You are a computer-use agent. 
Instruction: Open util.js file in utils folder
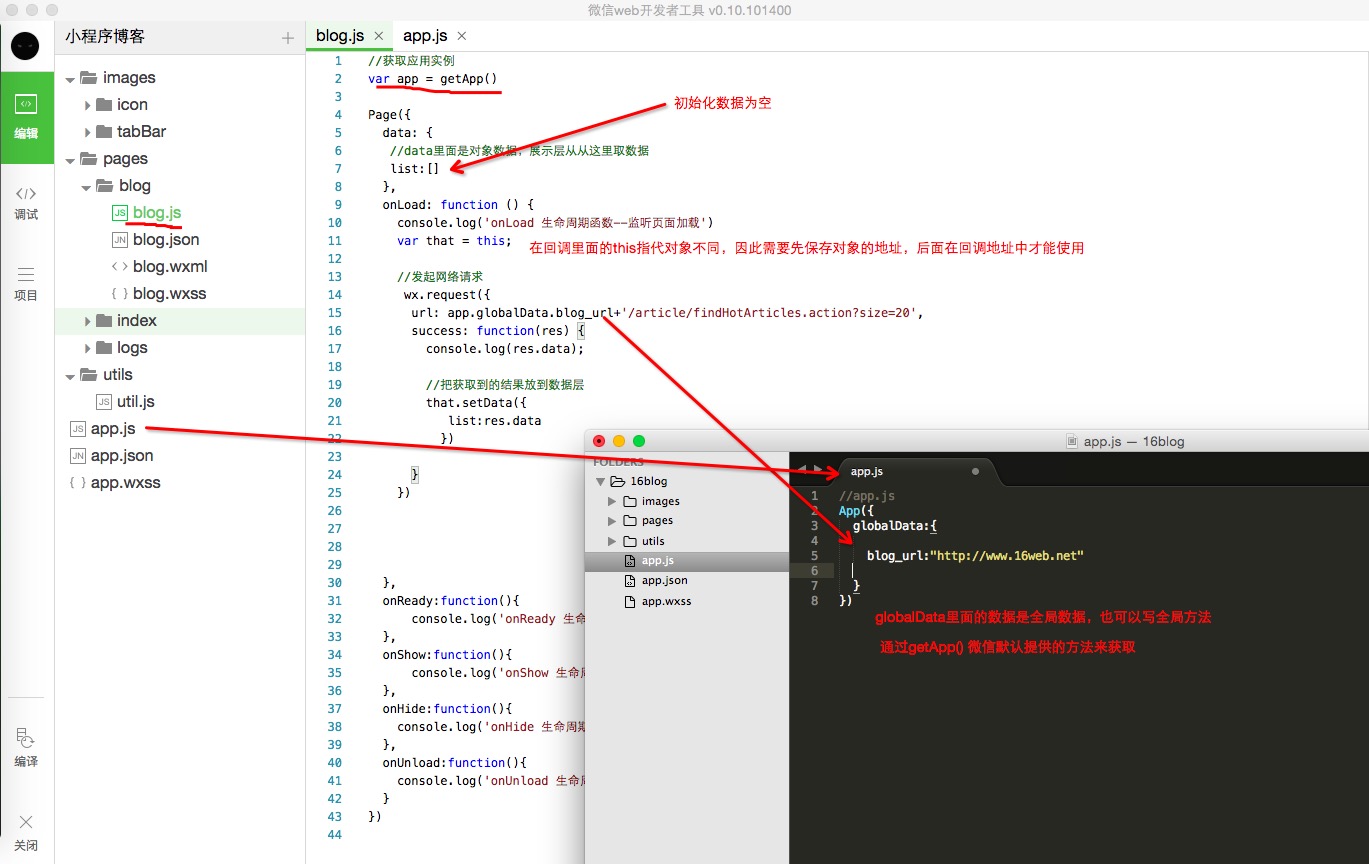click(x=135, y=402)
